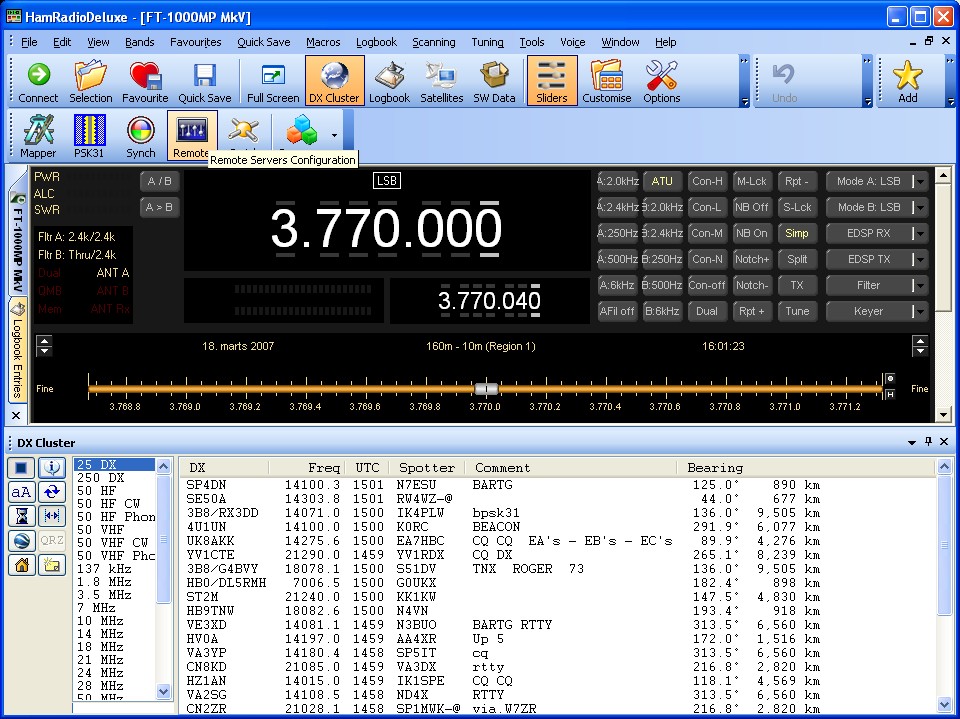This screenshot has width=960, height=719.
Task: Click the globe icon in DX Cluster
Action: pyautogui.click(x=21, y=540)
